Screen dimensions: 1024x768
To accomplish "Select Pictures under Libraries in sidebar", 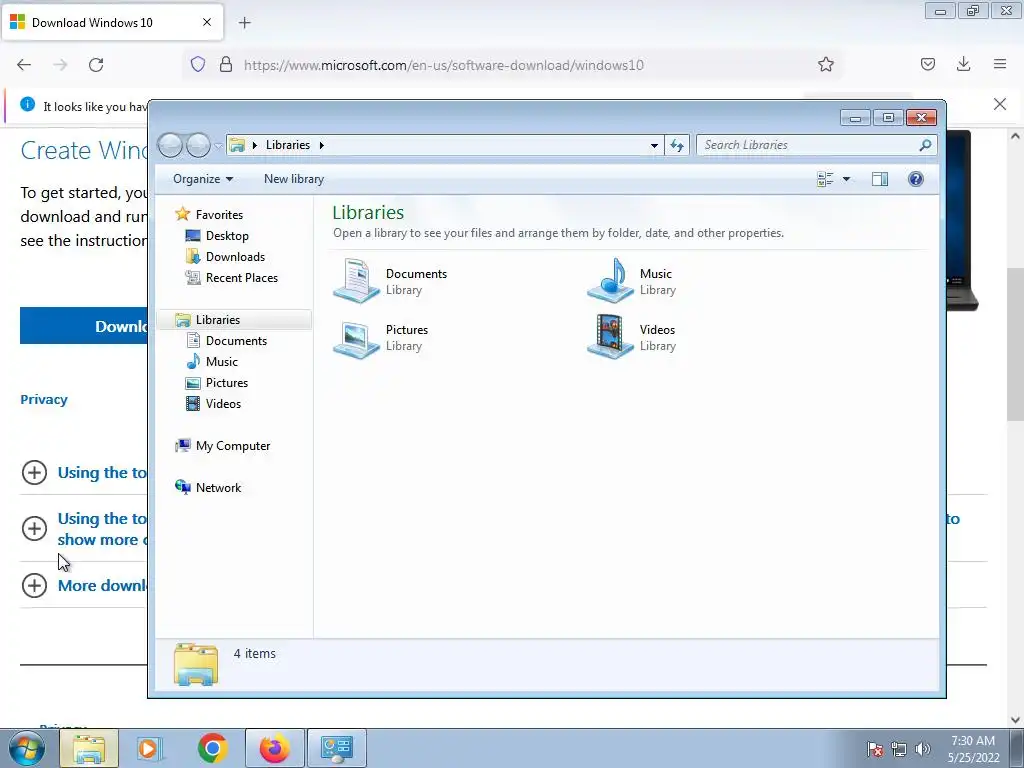I will (227, 383).
